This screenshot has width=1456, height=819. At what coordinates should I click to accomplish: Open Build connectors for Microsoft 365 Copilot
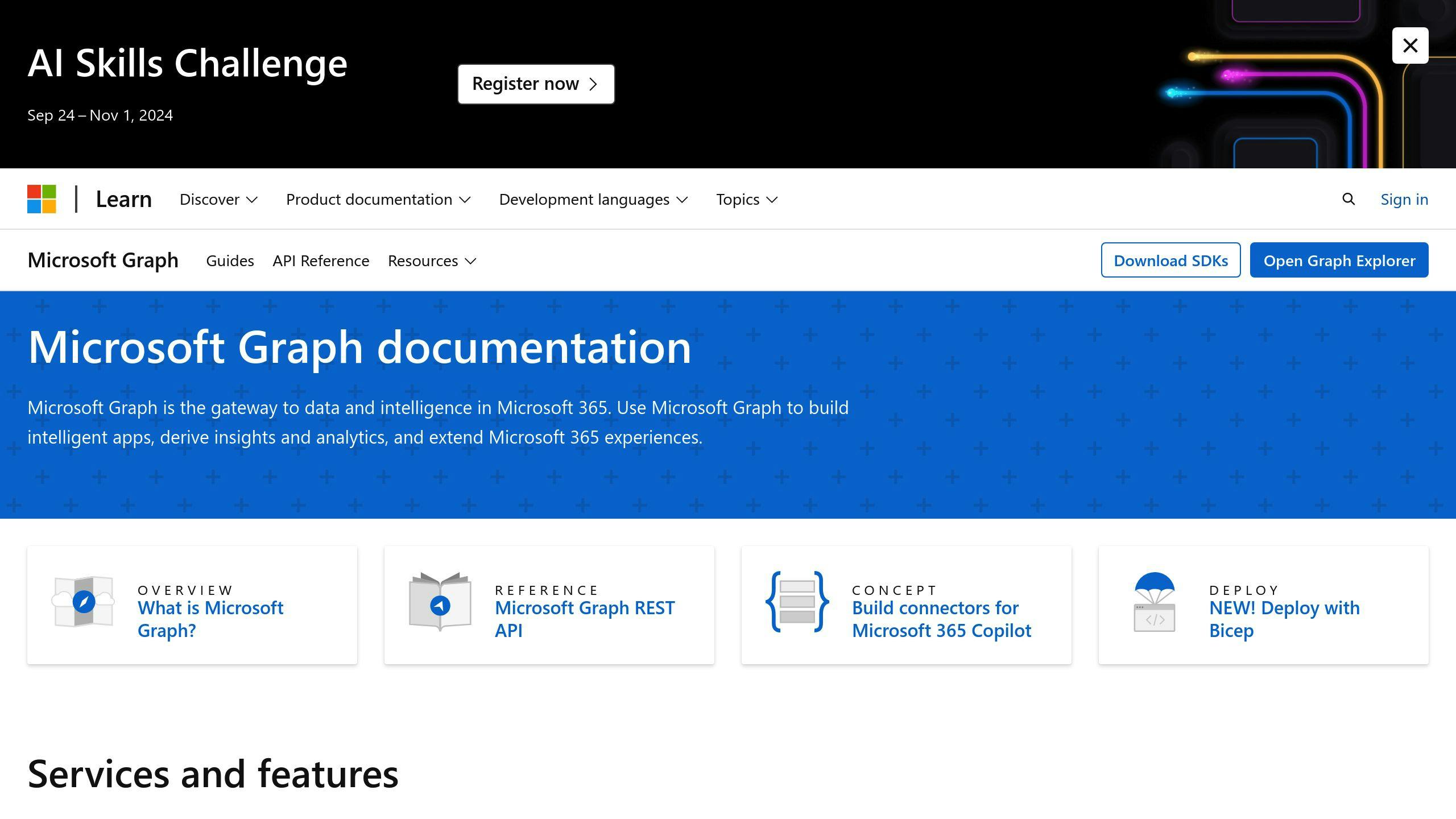point(941,619)
